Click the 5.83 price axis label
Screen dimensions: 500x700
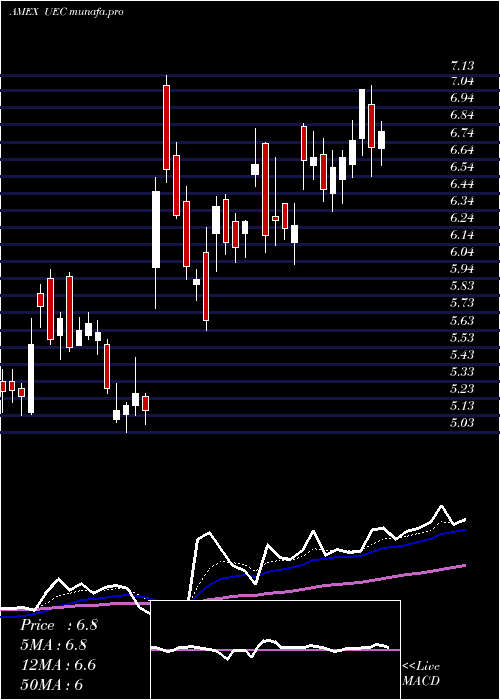[462, 286]
